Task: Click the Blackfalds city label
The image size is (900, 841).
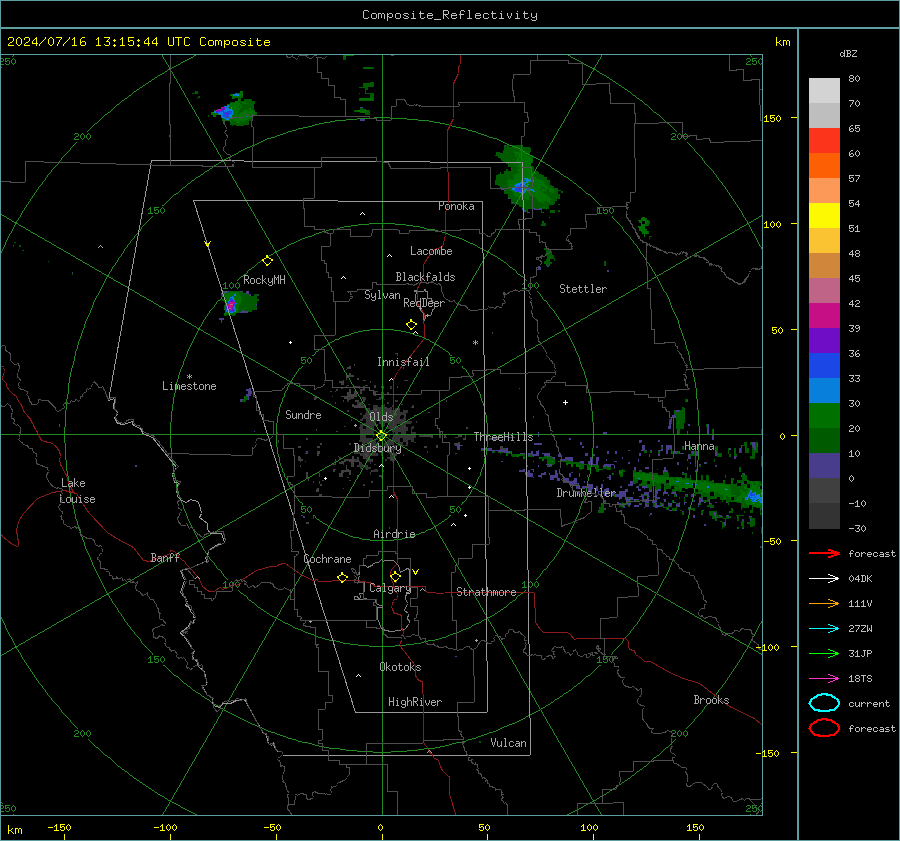Action: pyautogui.click(x=425, y=277)
